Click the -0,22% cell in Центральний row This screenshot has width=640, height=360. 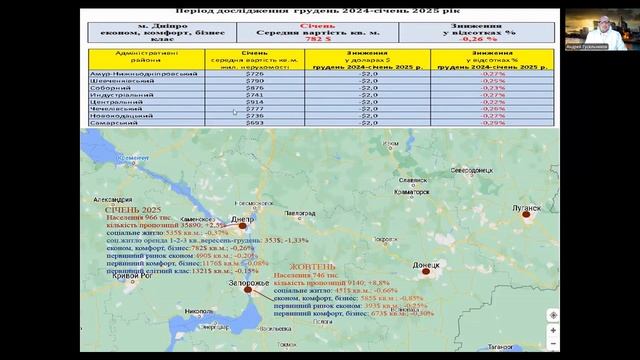493,102
